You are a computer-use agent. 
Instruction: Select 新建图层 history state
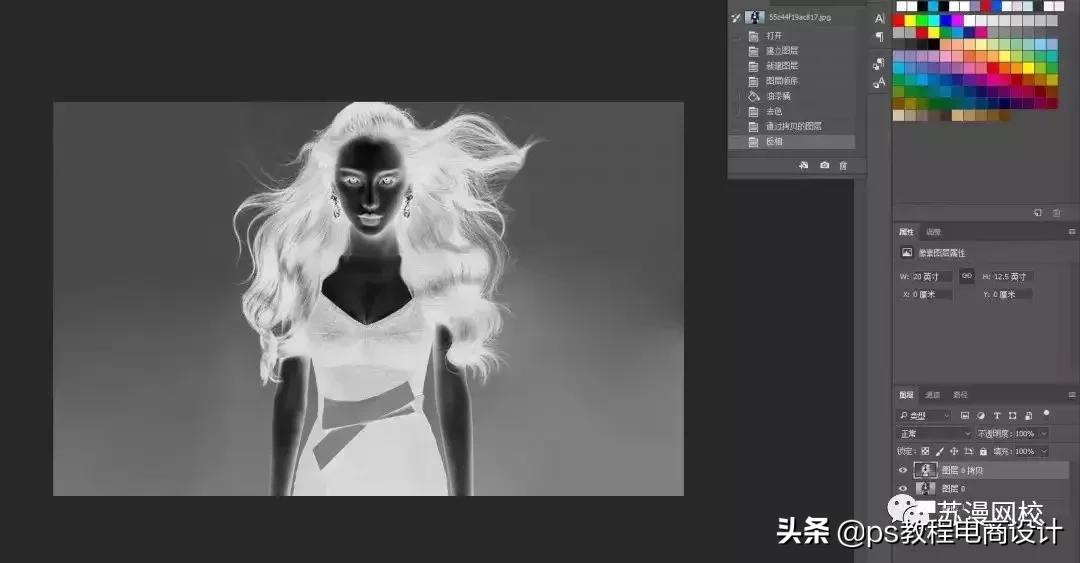[x=792, y=66]
